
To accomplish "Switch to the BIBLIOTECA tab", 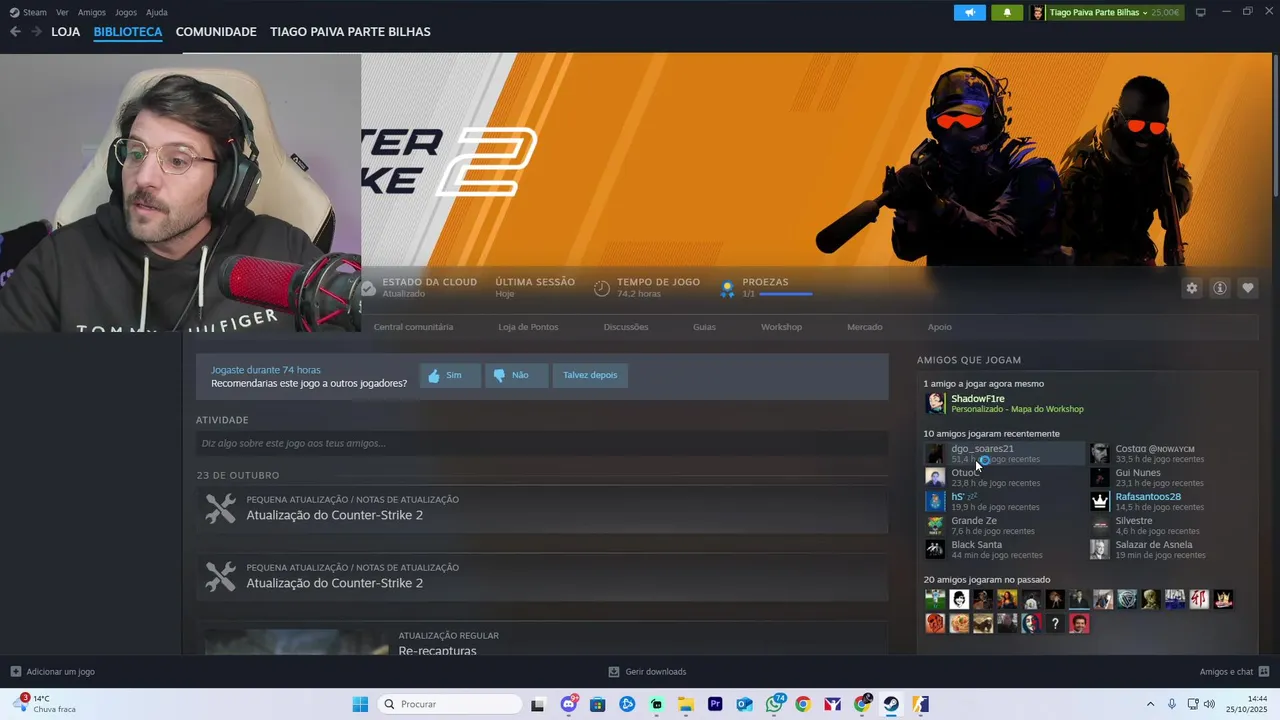I will tap(128, 32).
